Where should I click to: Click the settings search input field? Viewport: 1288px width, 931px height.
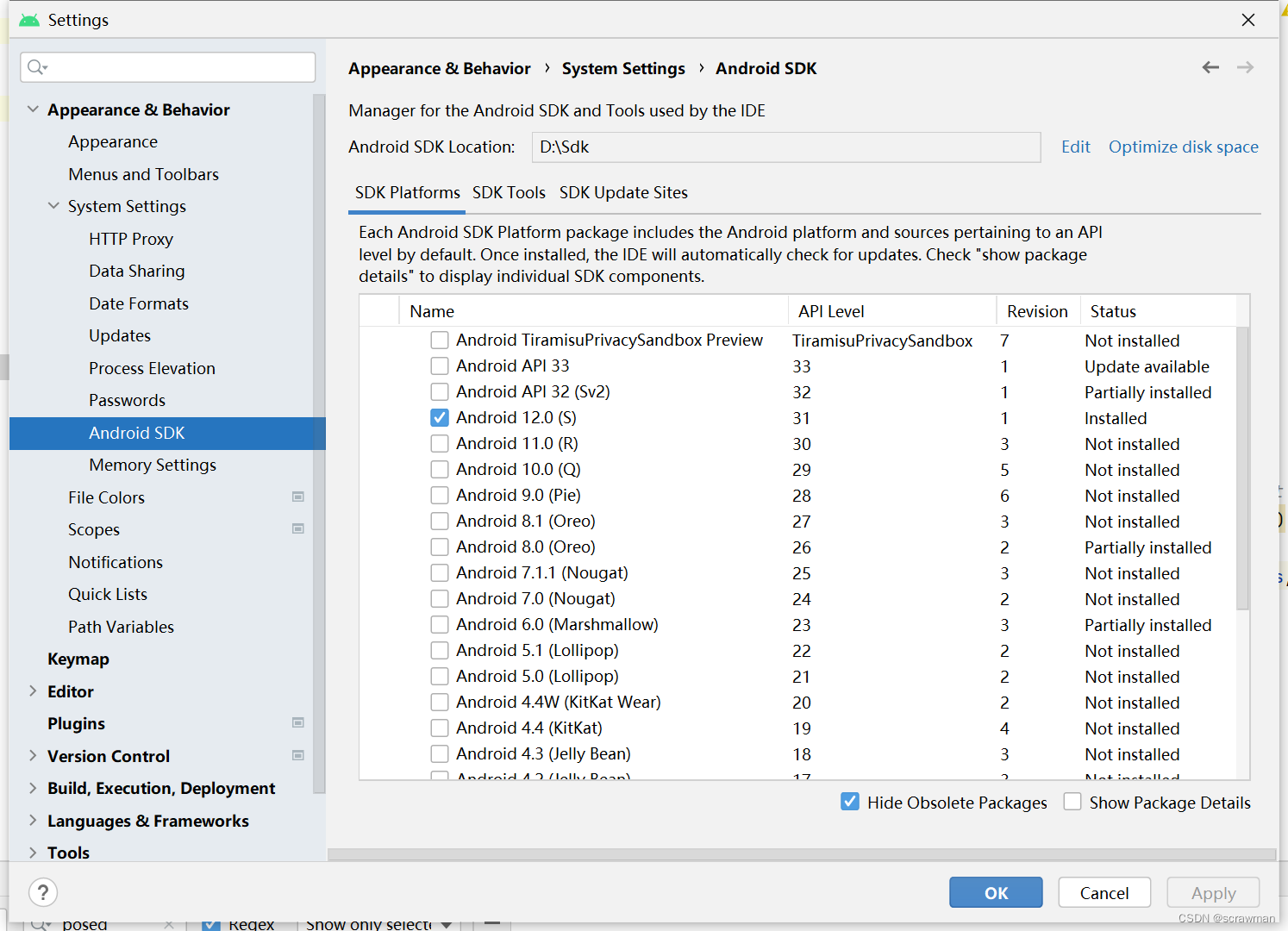click(168, 67)
